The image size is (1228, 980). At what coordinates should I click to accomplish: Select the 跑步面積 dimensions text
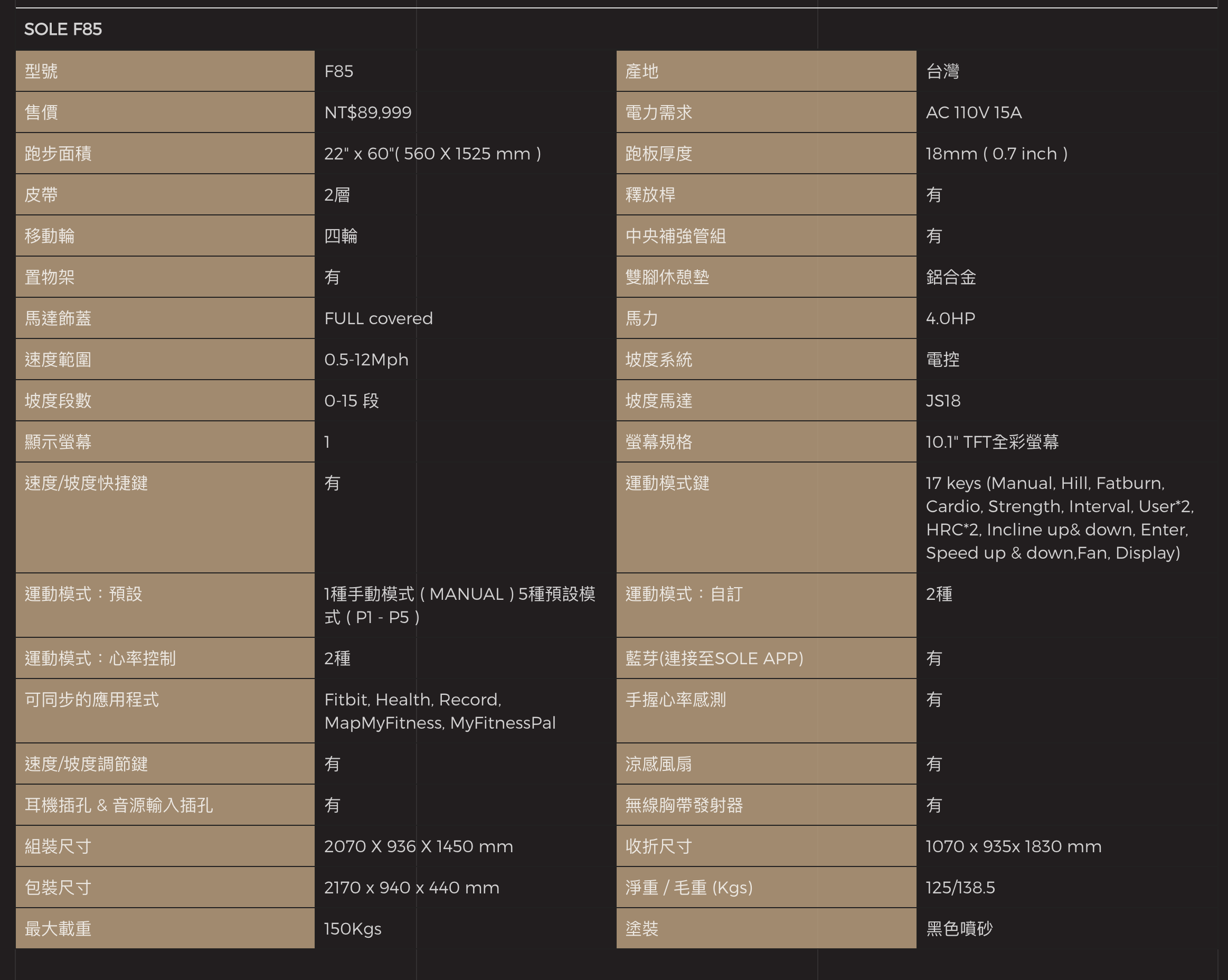(432, 154)
